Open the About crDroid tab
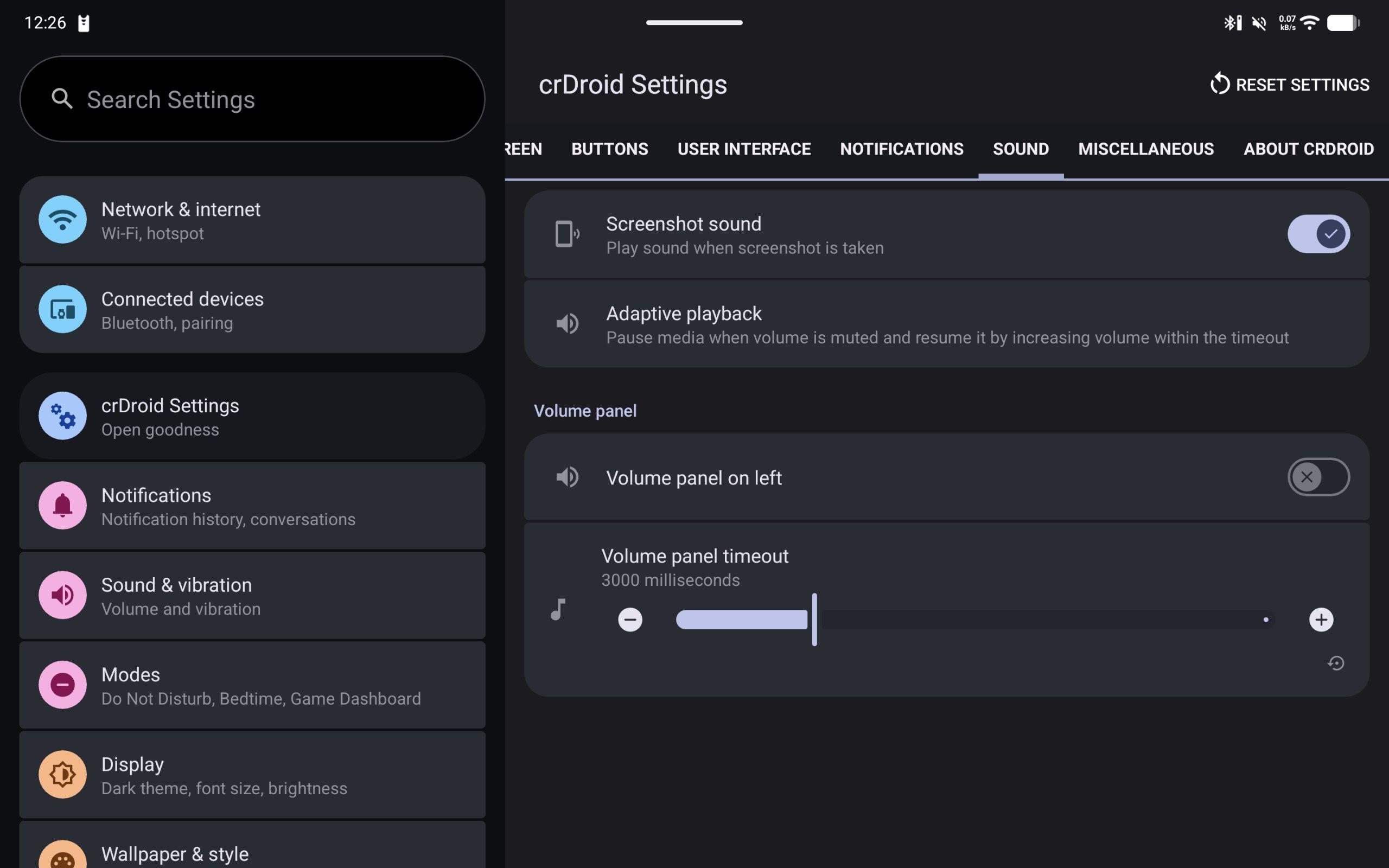Screen dimensions: 1389x868 click(1308, 149)
